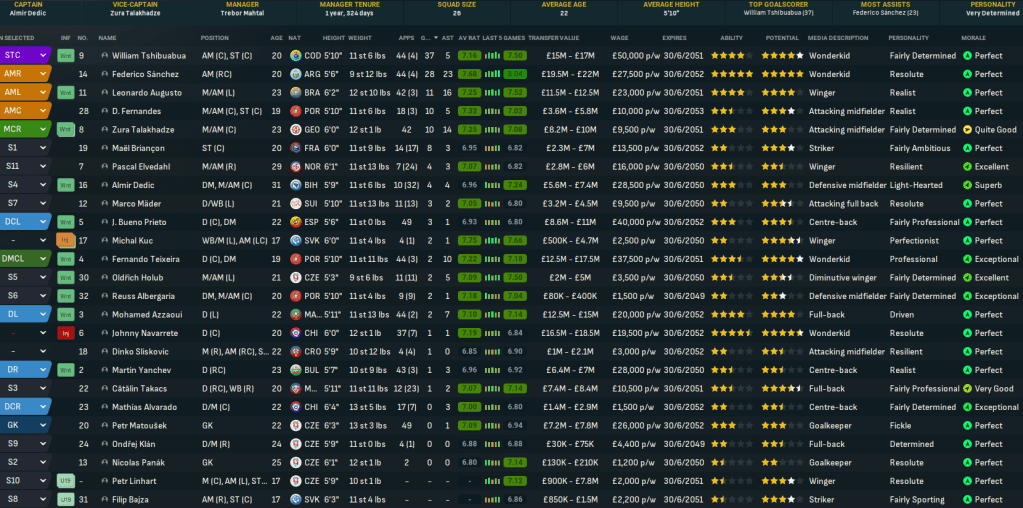This screenshot has width=1023, height=508.
Task: Click the Argentina flag icon for Federico Sánchez
Action: click(x=295, y=74)
